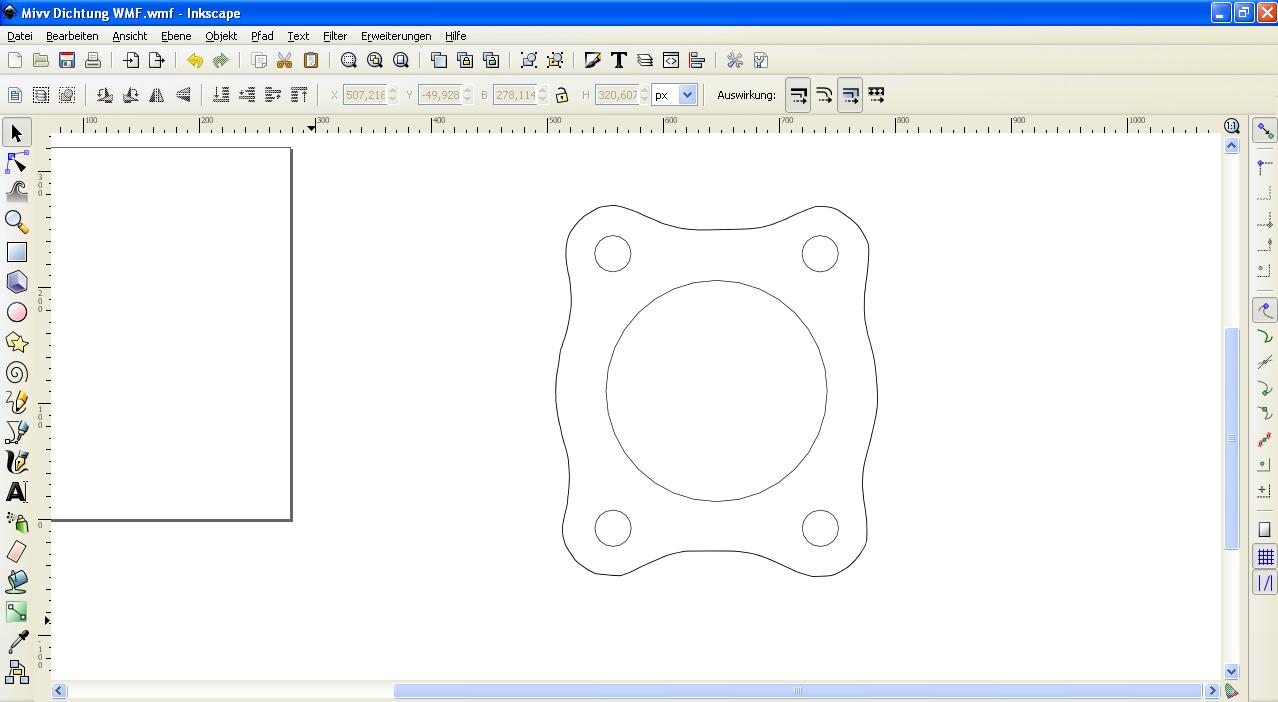Toggle grid snapping in snap bar
1278x702 pixels.
coord(1265,557)
